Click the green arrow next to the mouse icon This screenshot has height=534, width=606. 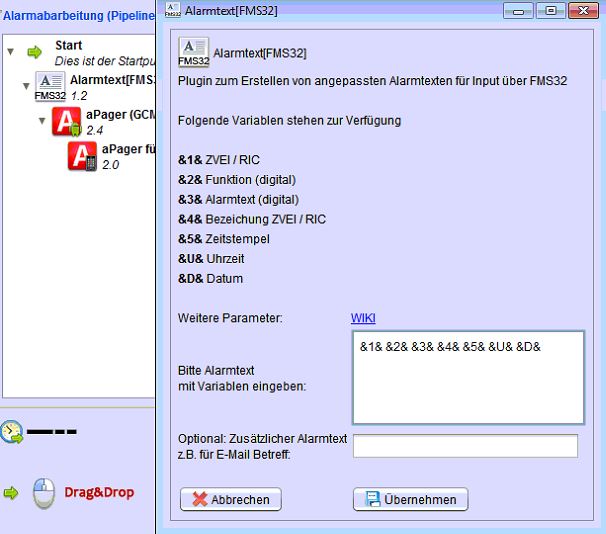tap(11, 493)
